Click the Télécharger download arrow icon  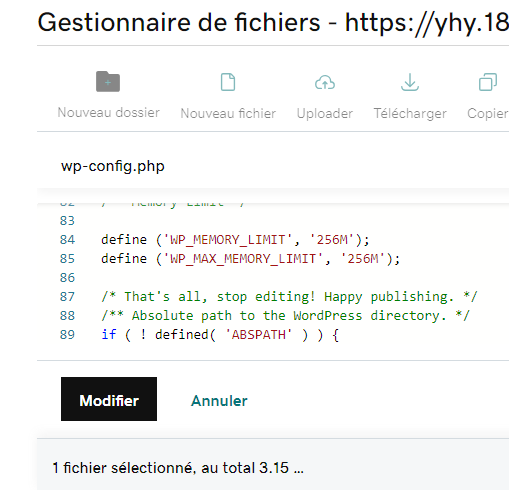pos(410,82)
